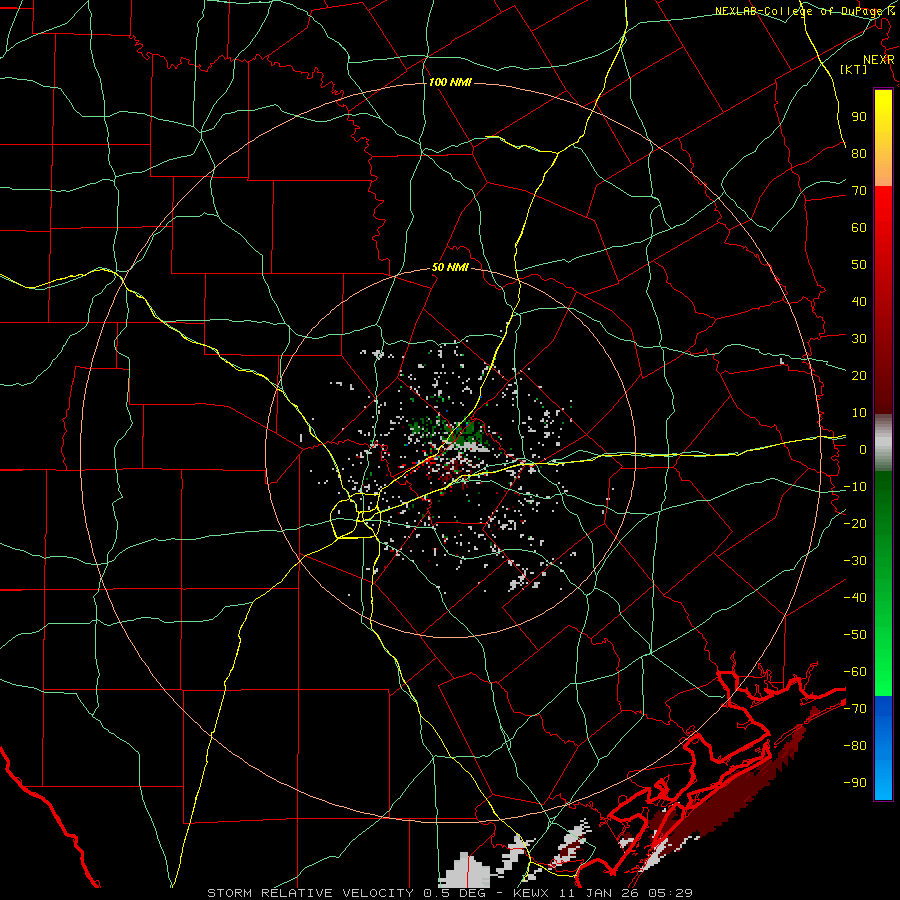The width and height of the screenshot is (900, 900).
Task: Click the 70 value on velocity scale
Action: coord(859,191)
